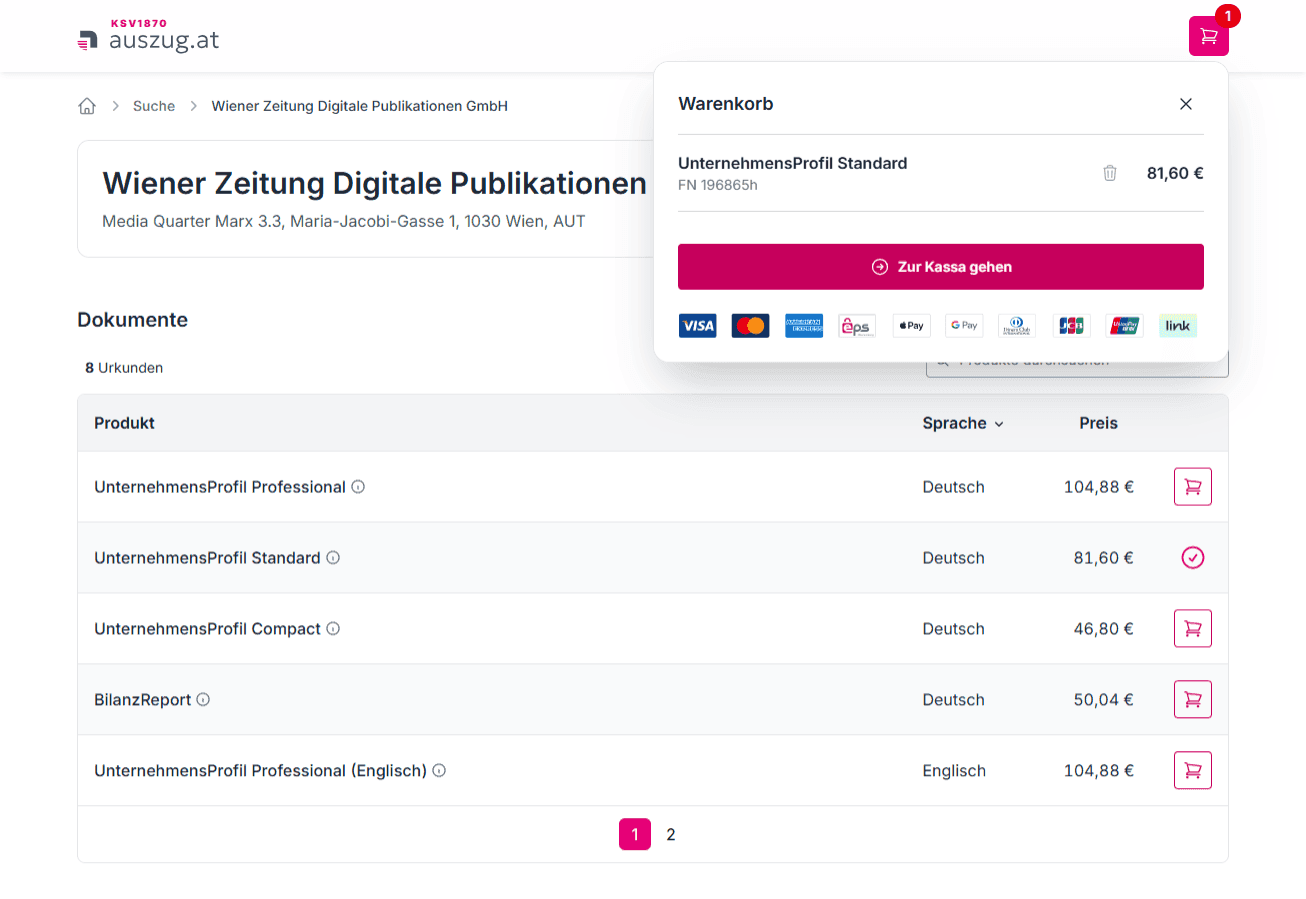Click the auszug.at logo

point(148,37)
